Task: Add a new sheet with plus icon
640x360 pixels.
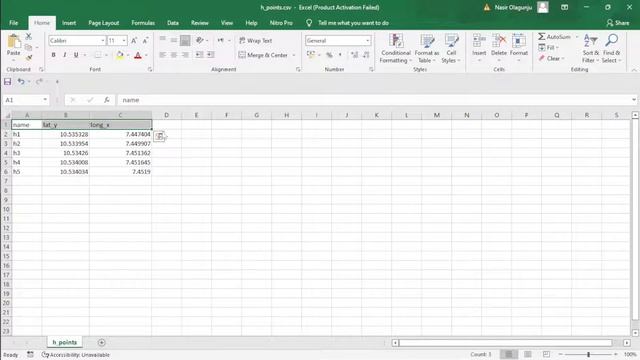Action: (x=102, y=342)
